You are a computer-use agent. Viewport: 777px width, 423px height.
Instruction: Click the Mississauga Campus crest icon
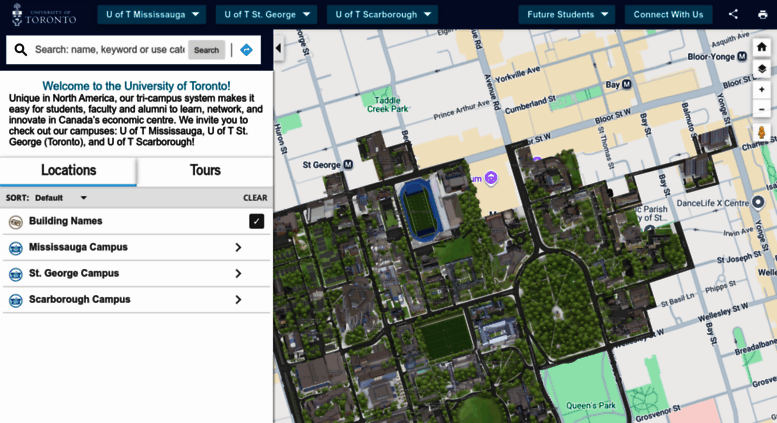point(16,248)
